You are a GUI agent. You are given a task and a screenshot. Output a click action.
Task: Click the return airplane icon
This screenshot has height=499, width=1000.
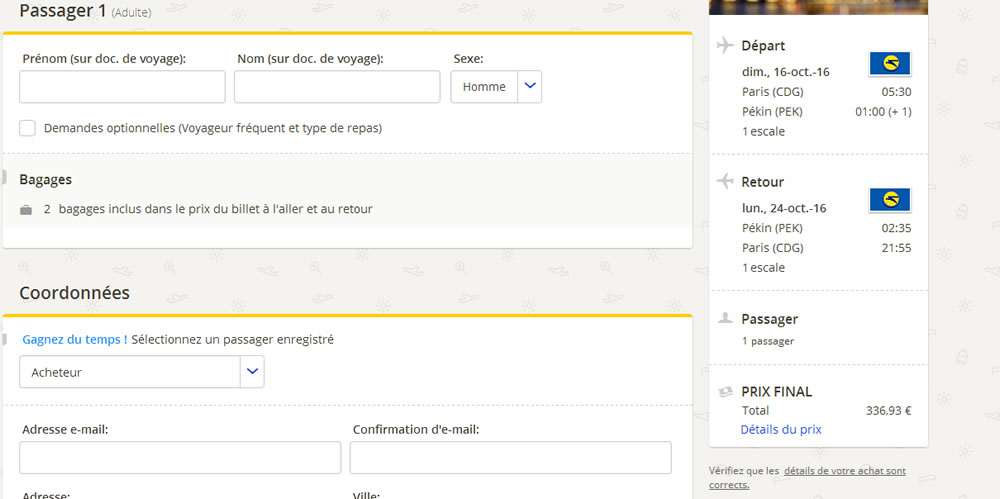[726, 181]
